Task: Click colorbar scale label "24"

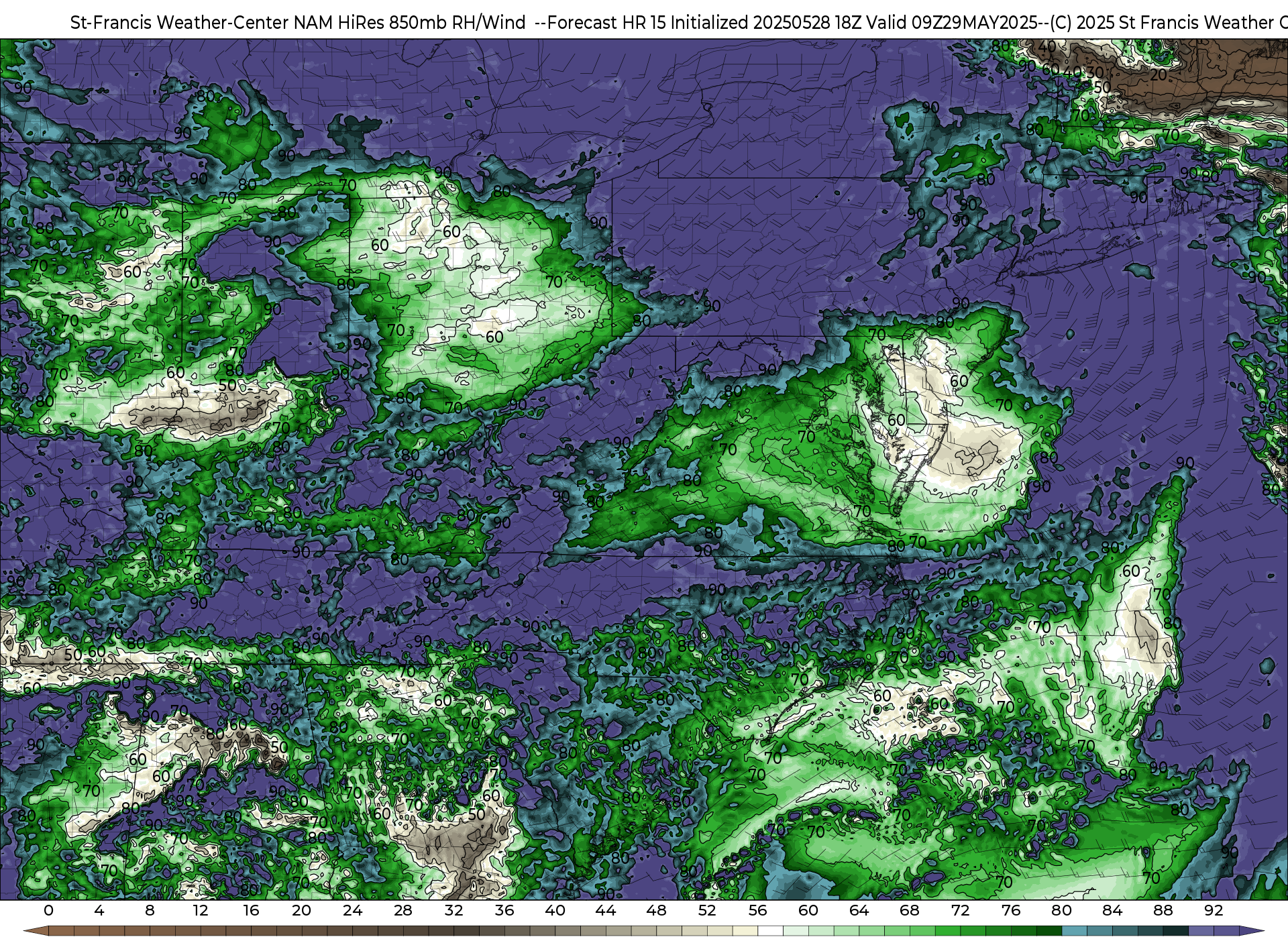Action: (352, 910)
